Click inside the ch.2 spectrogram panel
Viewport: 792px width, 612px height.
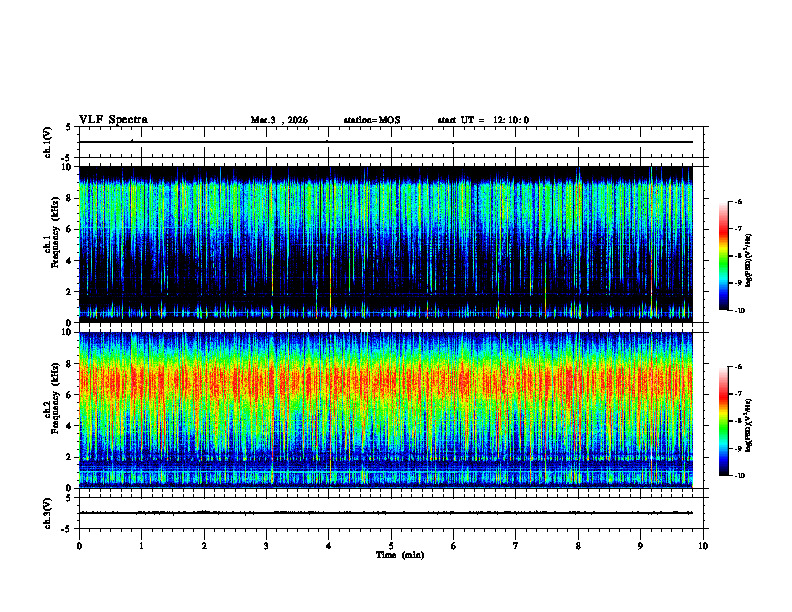385,410
